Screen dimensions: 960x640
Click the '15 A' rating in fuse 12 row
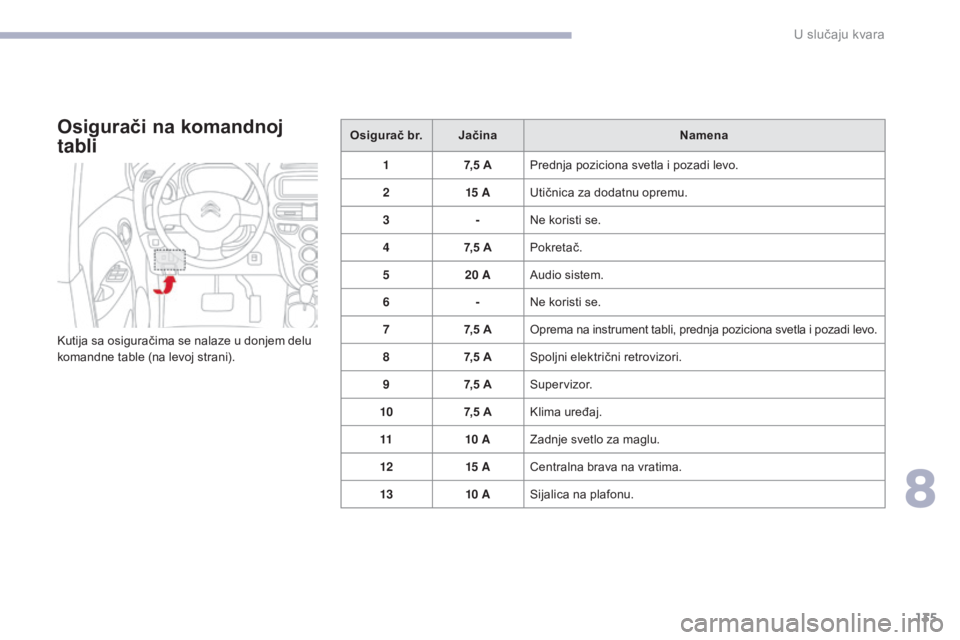tap(478, 467)
